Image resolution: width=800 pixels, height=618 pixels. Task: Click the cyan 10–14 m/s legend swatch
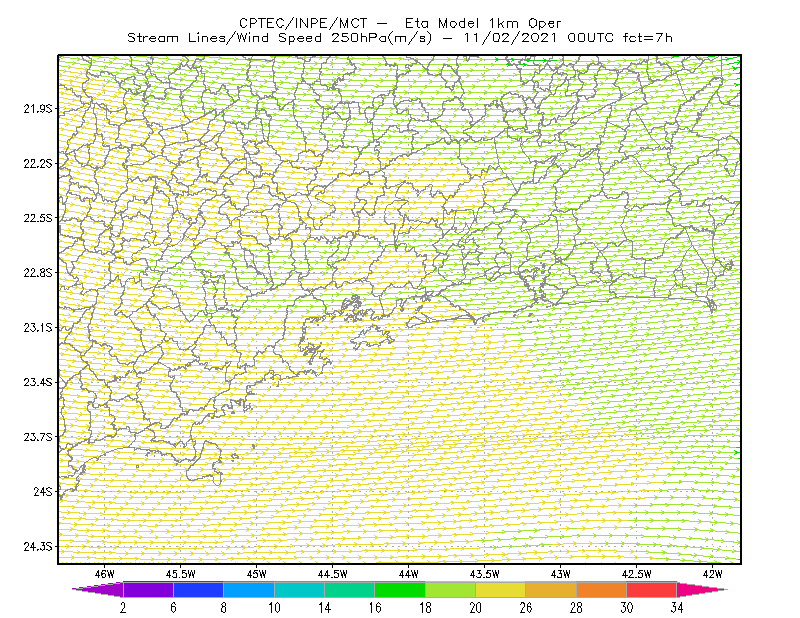(x=299, y=589)
